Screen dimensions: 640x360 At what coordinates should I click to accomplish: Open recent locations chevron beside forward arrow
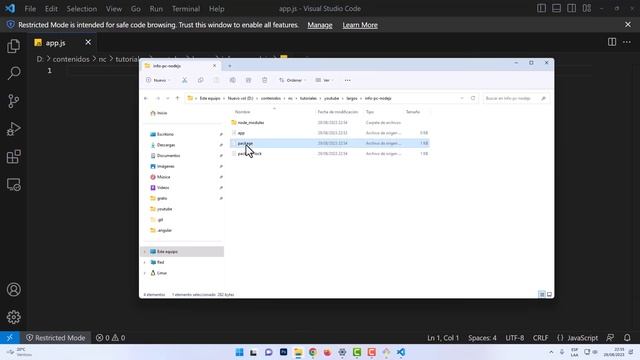click(167, 98)
